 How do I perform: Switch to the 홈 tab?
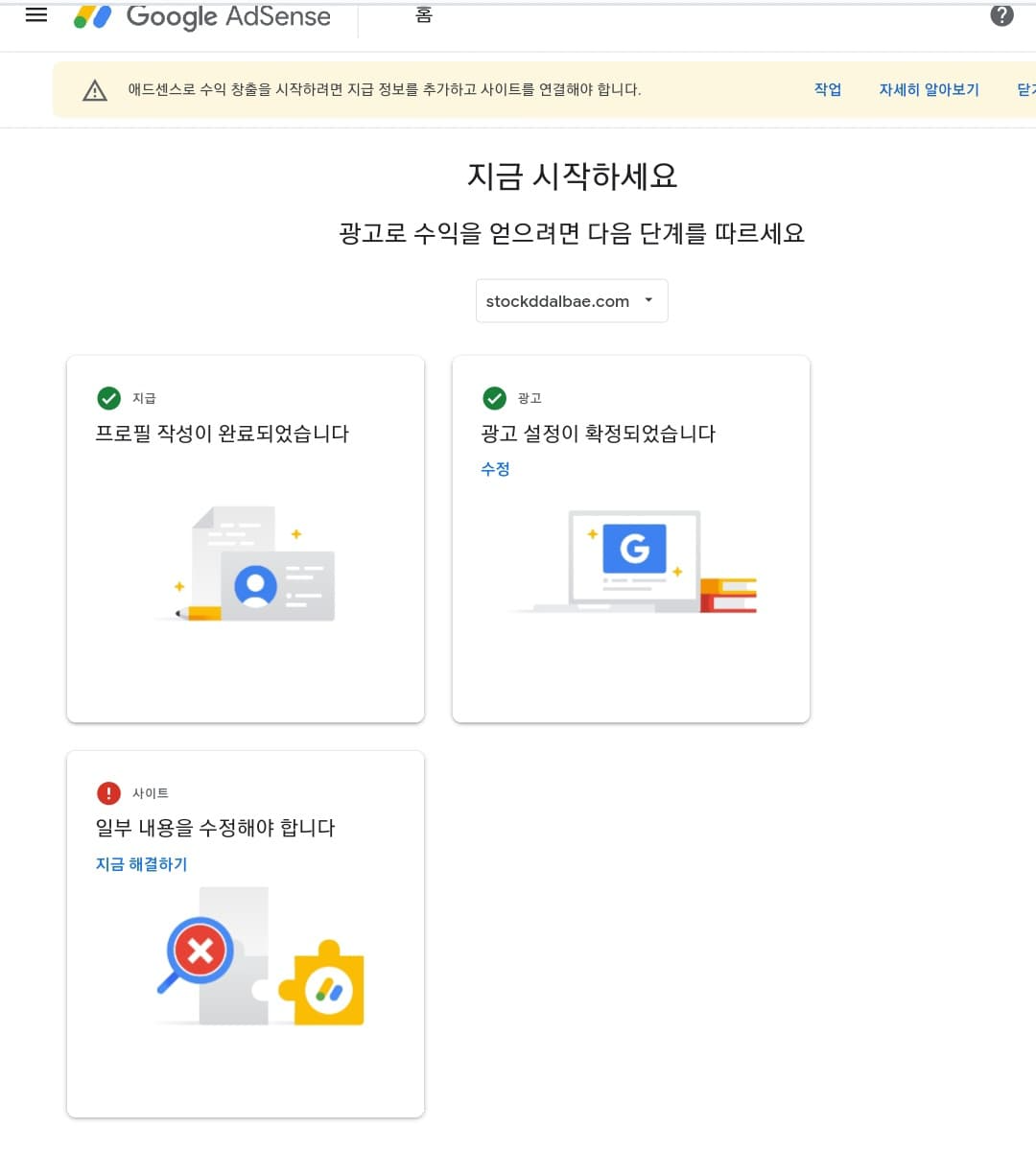(x=424, y=15)
